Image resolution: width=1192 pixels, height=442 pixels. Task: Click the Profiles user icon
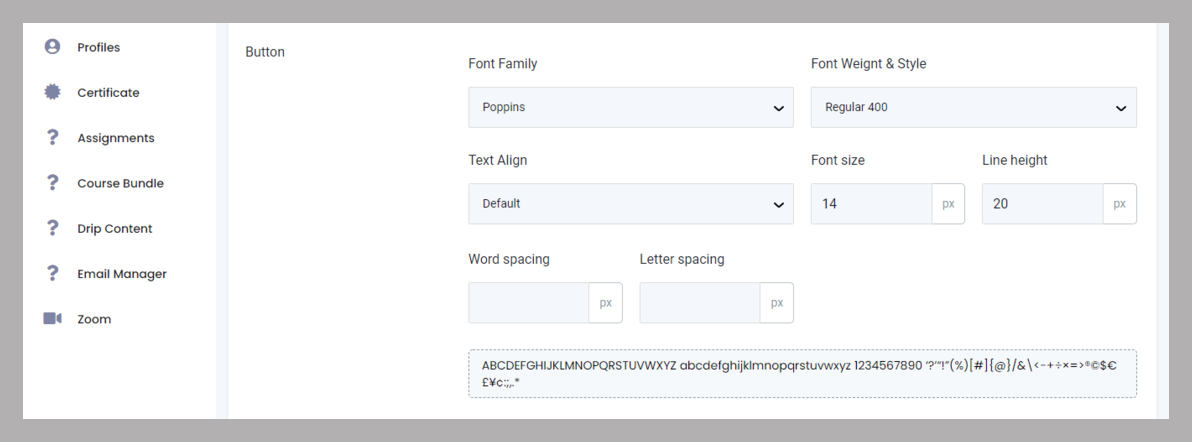click(53, 47)
